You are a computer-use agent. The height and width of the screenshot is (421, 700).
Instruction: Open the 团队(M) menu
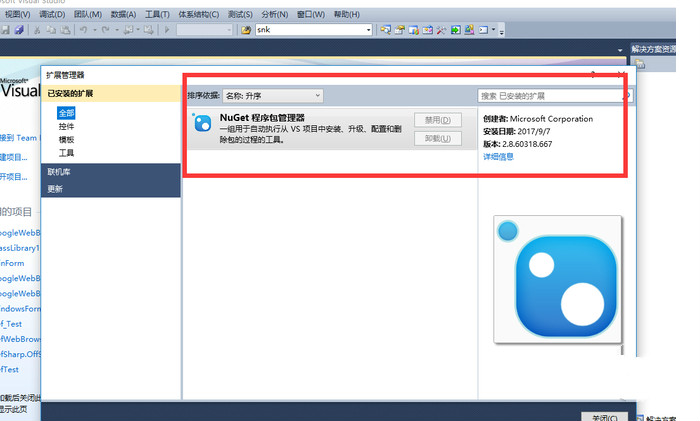(88, 14)
